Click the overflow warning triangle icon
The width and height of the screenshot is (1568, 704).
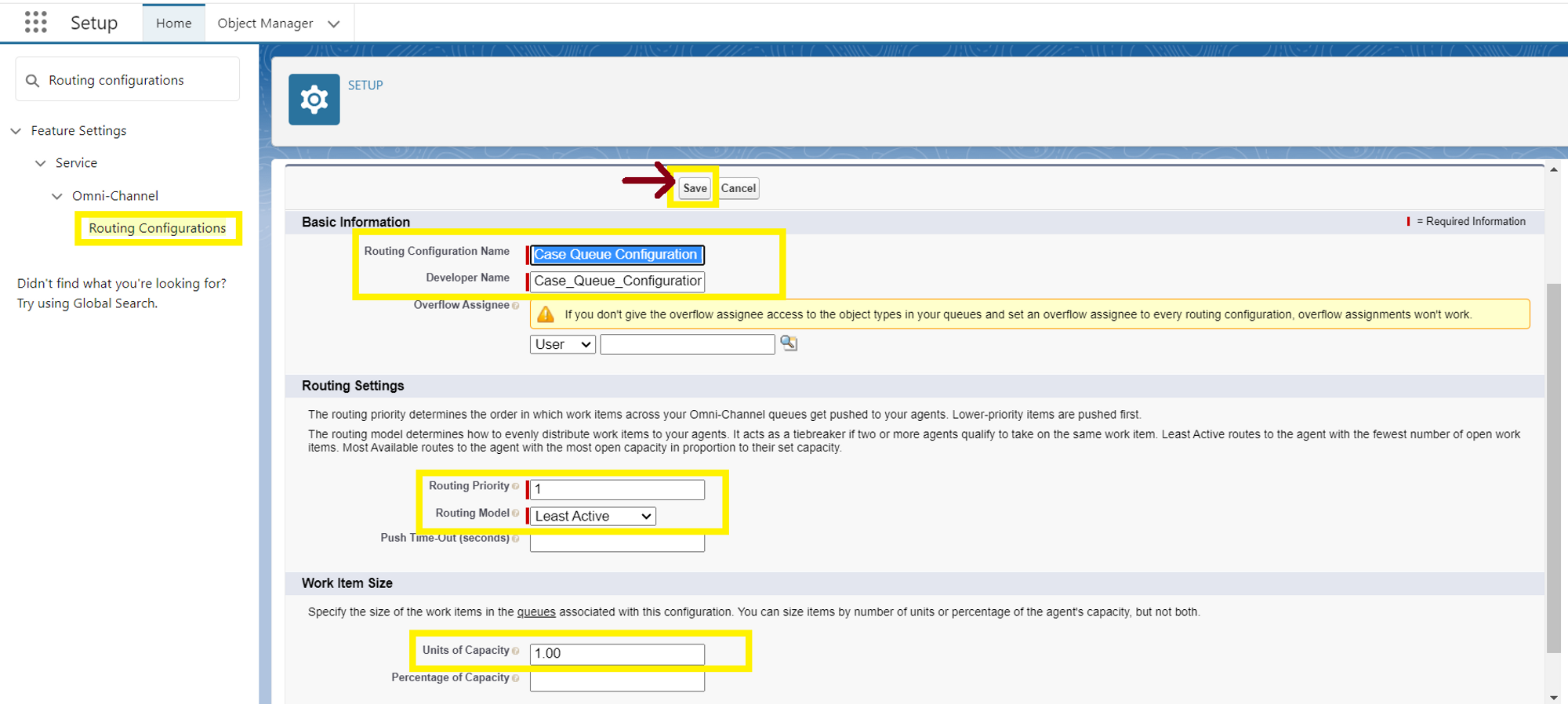click(x=546, y=314)
